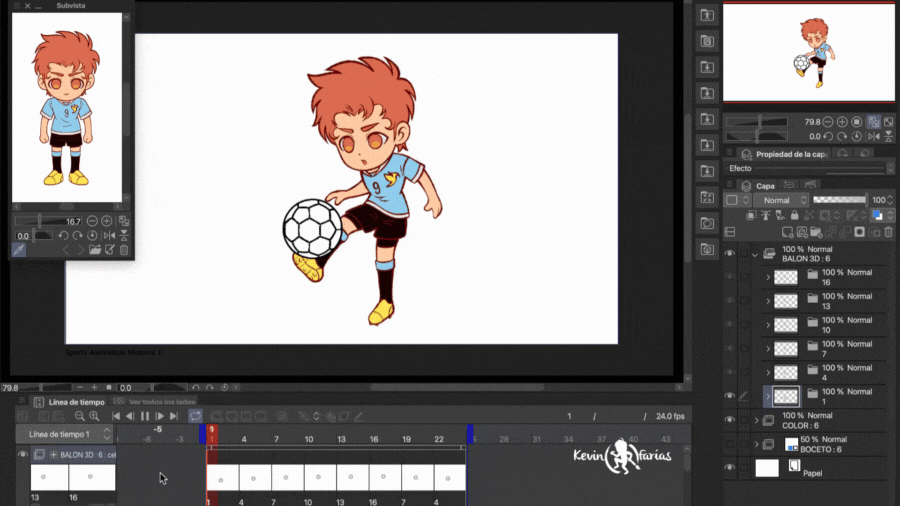Viewport: 900px width, 506px height.
Task: Fit canvas to Navigator view
Action: pos(874,122)
